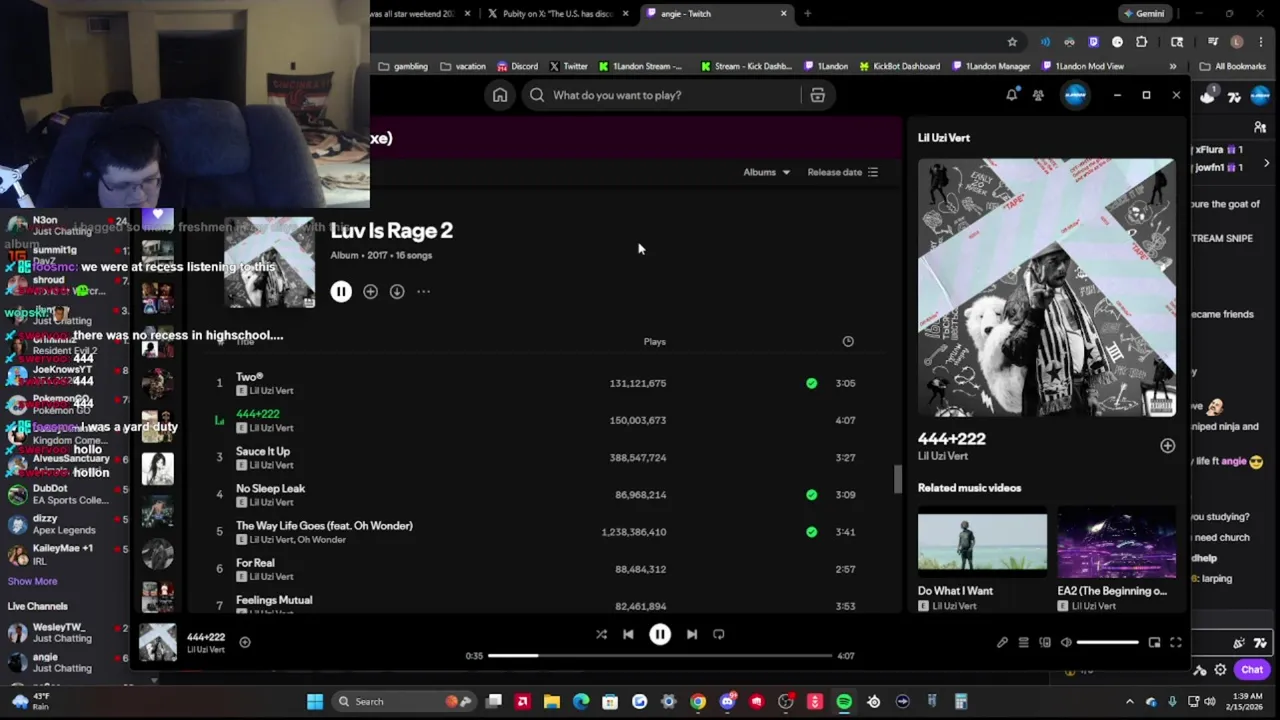Click album cover in Now Playing panel

point(1046,287)
